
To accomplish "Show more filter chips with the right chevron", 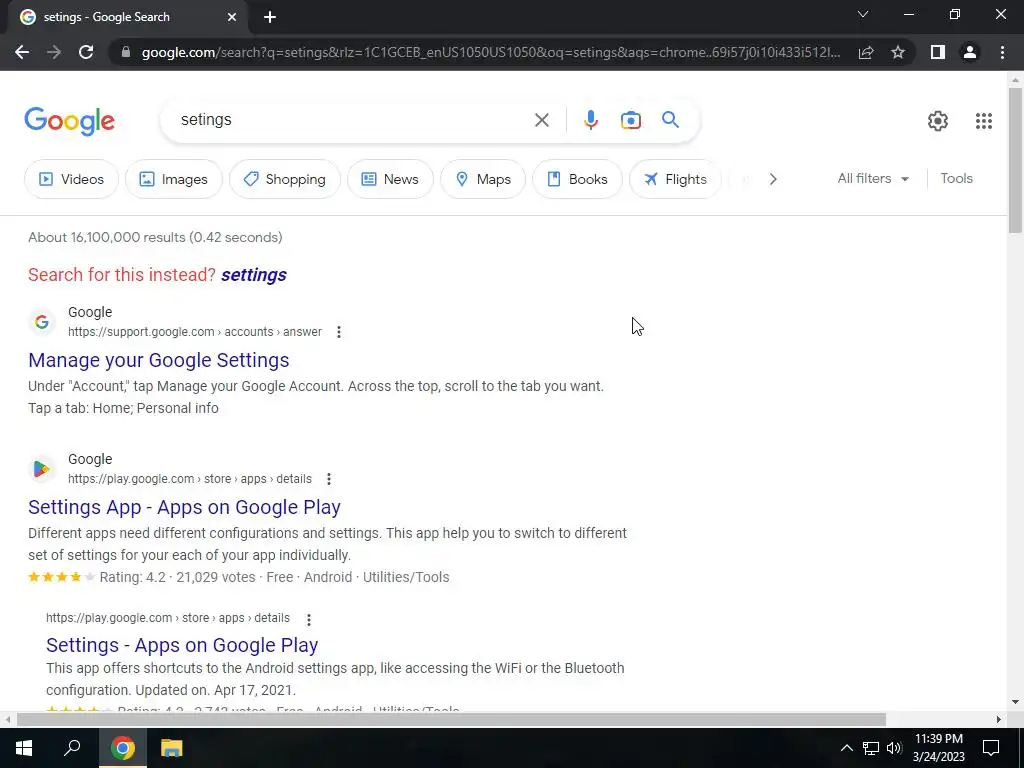I will click(773, 179).
